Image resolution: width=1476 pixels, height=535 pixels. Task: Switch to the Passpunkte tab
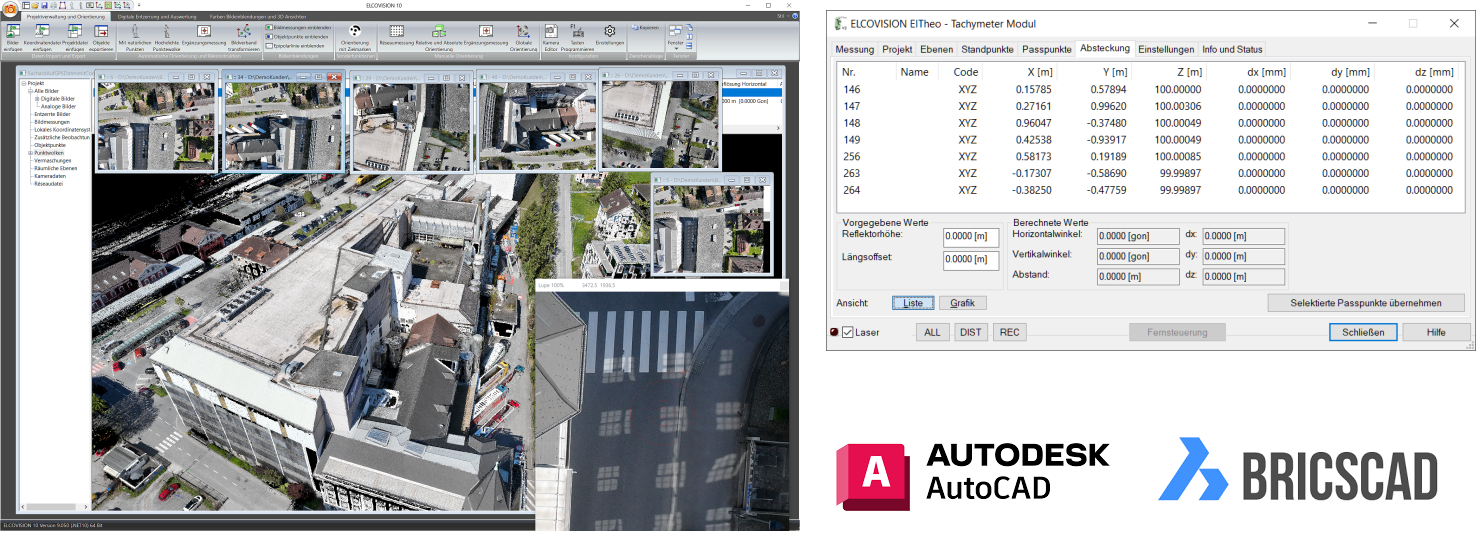coord(1047,49)
